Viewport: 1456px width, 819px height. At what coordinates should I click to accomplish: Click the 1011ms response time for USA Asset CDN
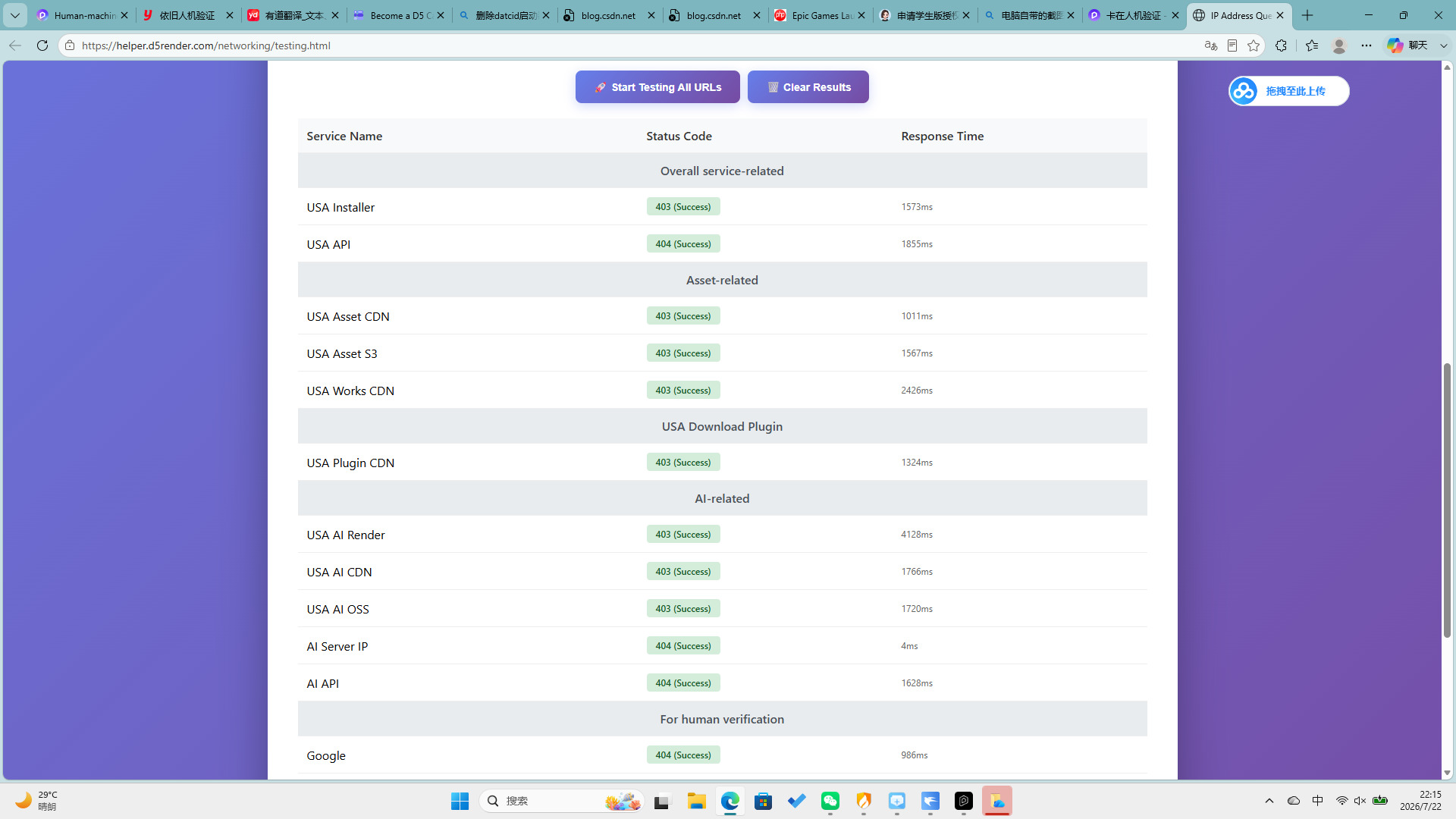pos(917,316)
